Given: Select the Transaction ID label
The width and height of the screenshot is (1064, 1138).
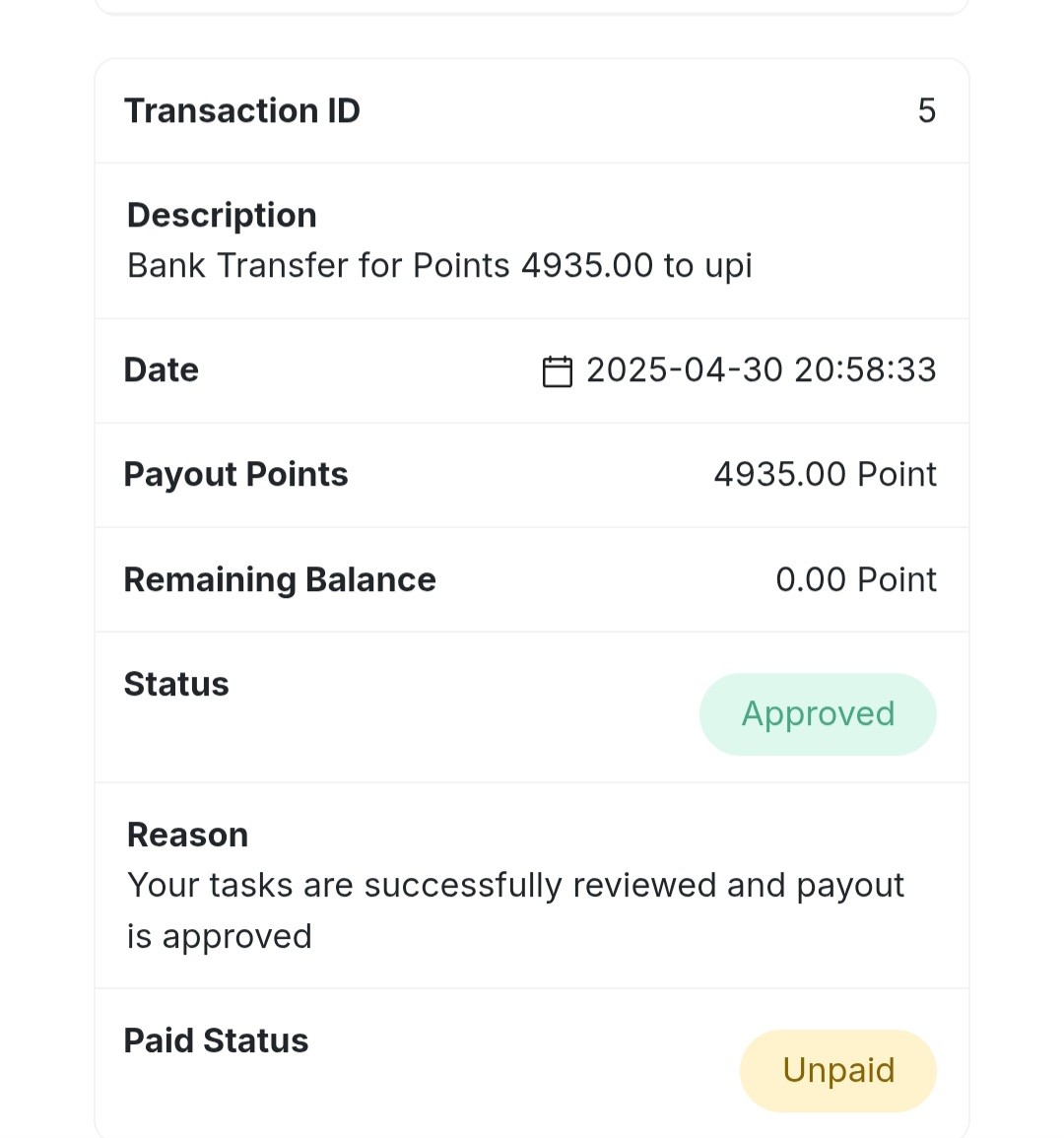Looking at the screenshot, I should tap(241, 111).
